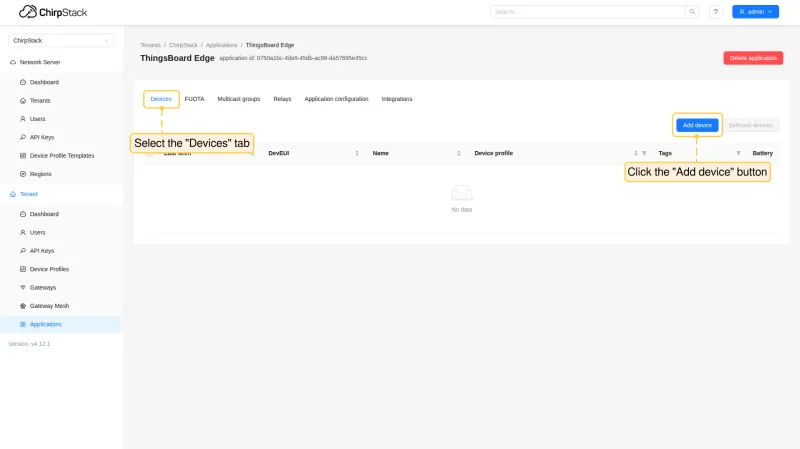The width and height of the screenshot is (800, 449).
Task: Filter the Tags column
Action: (x=738, y=153)
